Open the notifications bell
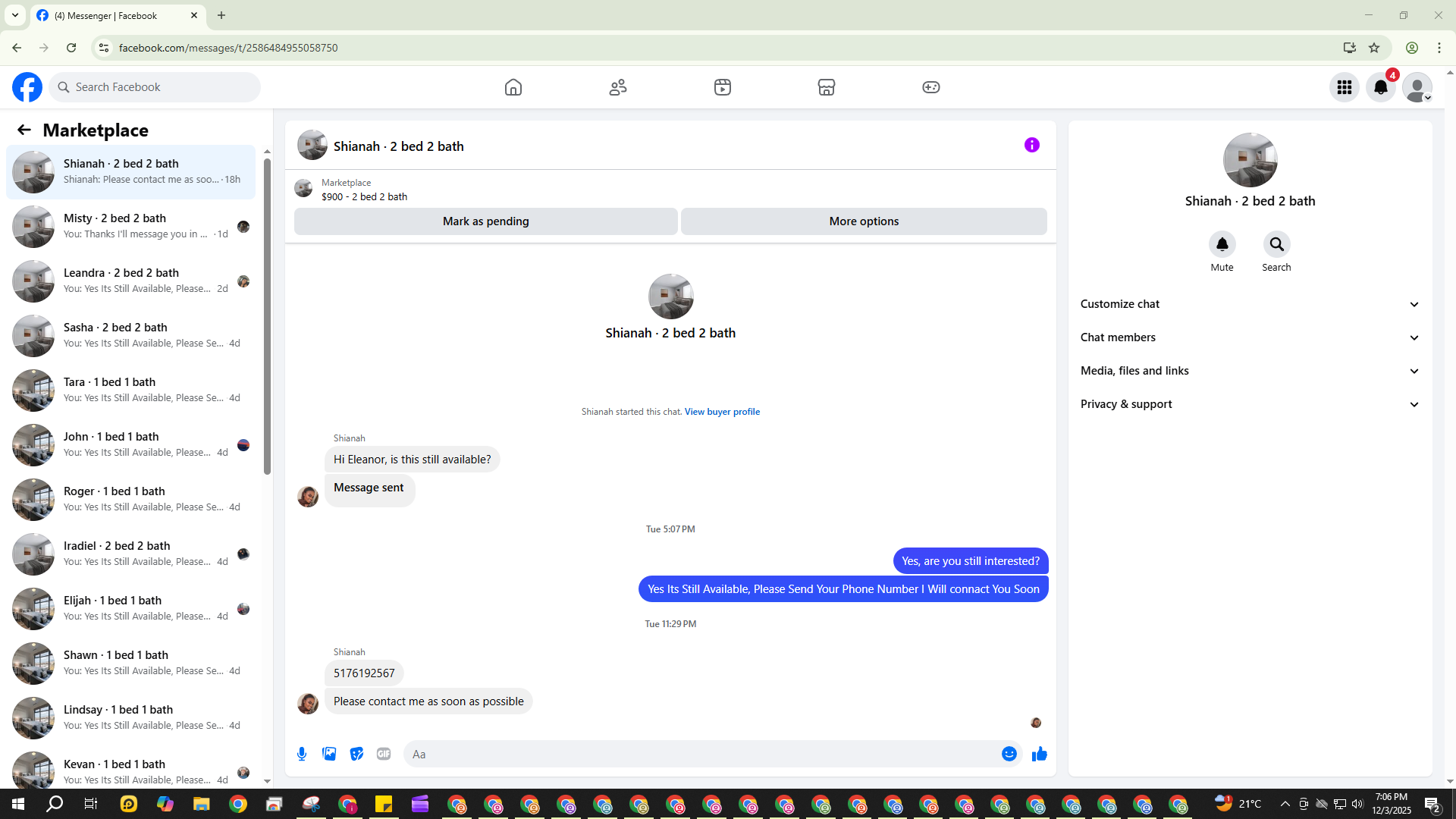Viewport: 1456px width, 819px height. tap(1381, 87)
